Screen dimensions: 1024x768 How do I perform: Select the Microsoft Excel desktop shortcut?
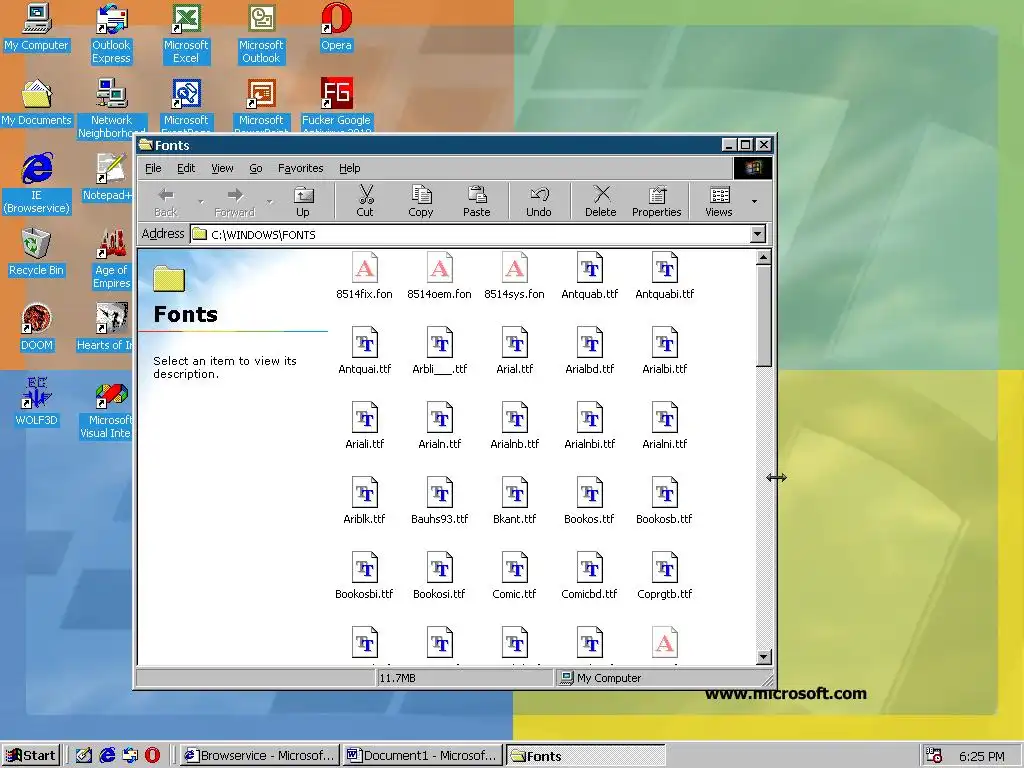(x=186, y=34)
